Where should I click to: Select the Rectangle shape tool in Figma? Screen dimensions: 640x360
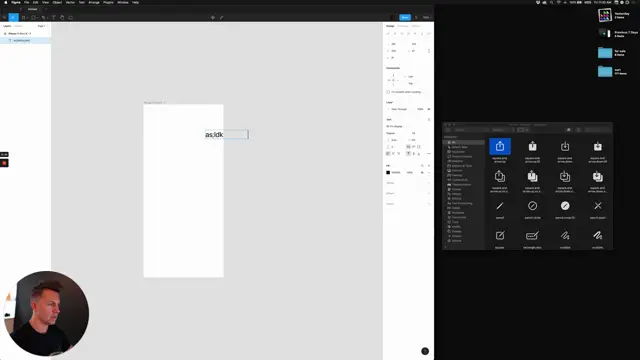point(34,18)
